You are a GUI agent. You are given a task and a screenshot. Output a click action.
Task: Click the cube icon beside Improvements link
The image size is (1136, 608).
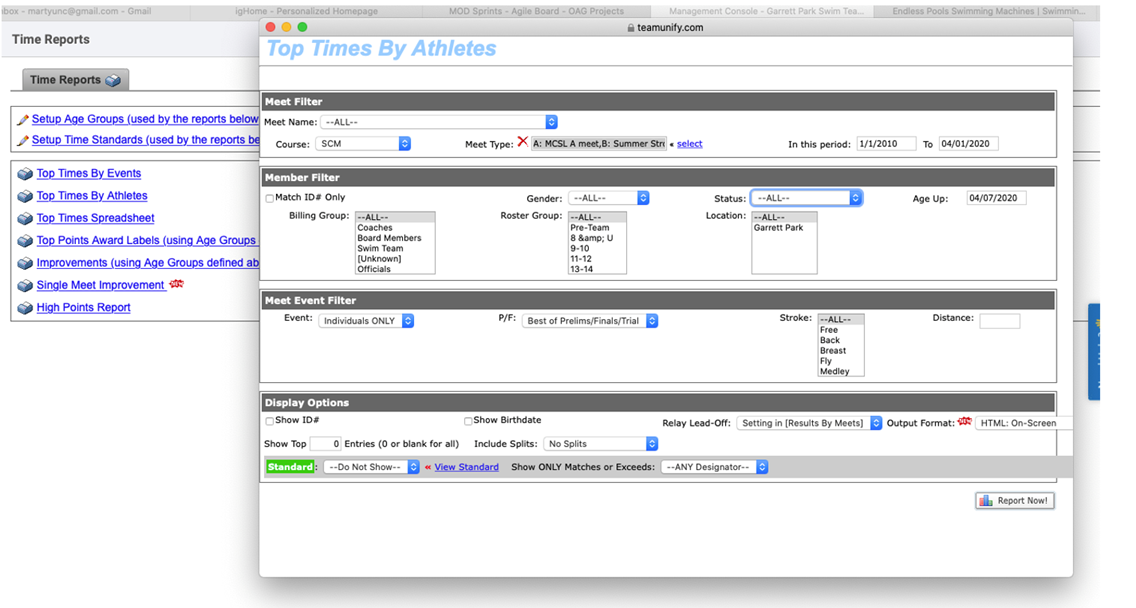pos(25,263)
